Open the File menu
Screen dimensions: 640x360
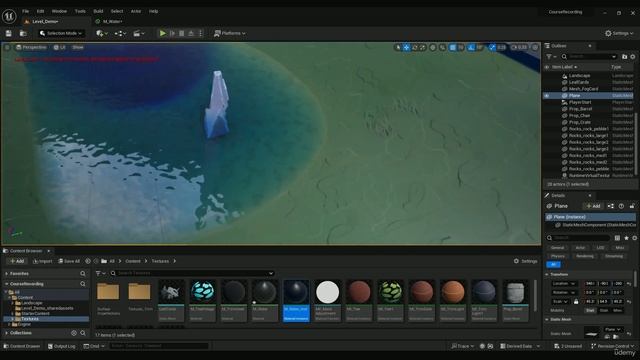click(25, 11)
